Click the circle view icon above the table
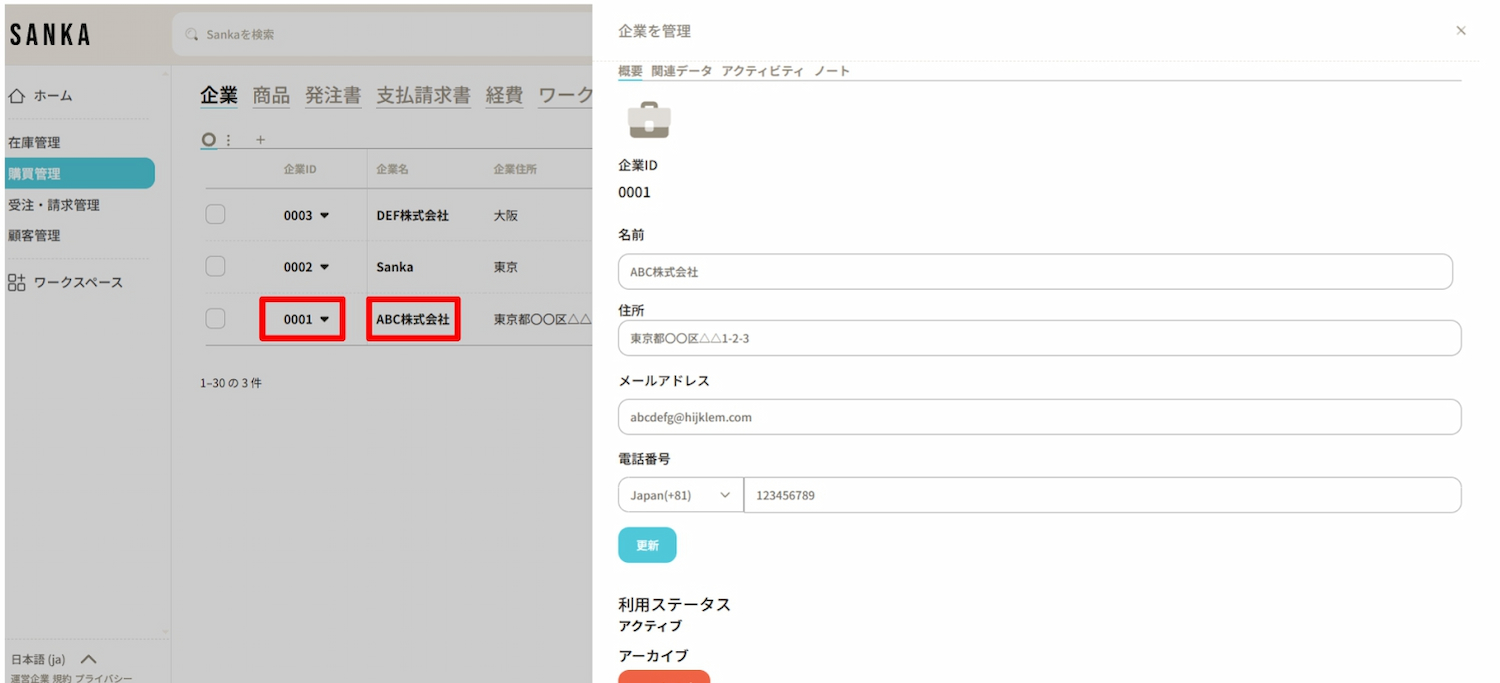The width and height of the screenshot is (1500, 683). pos(208,140)
